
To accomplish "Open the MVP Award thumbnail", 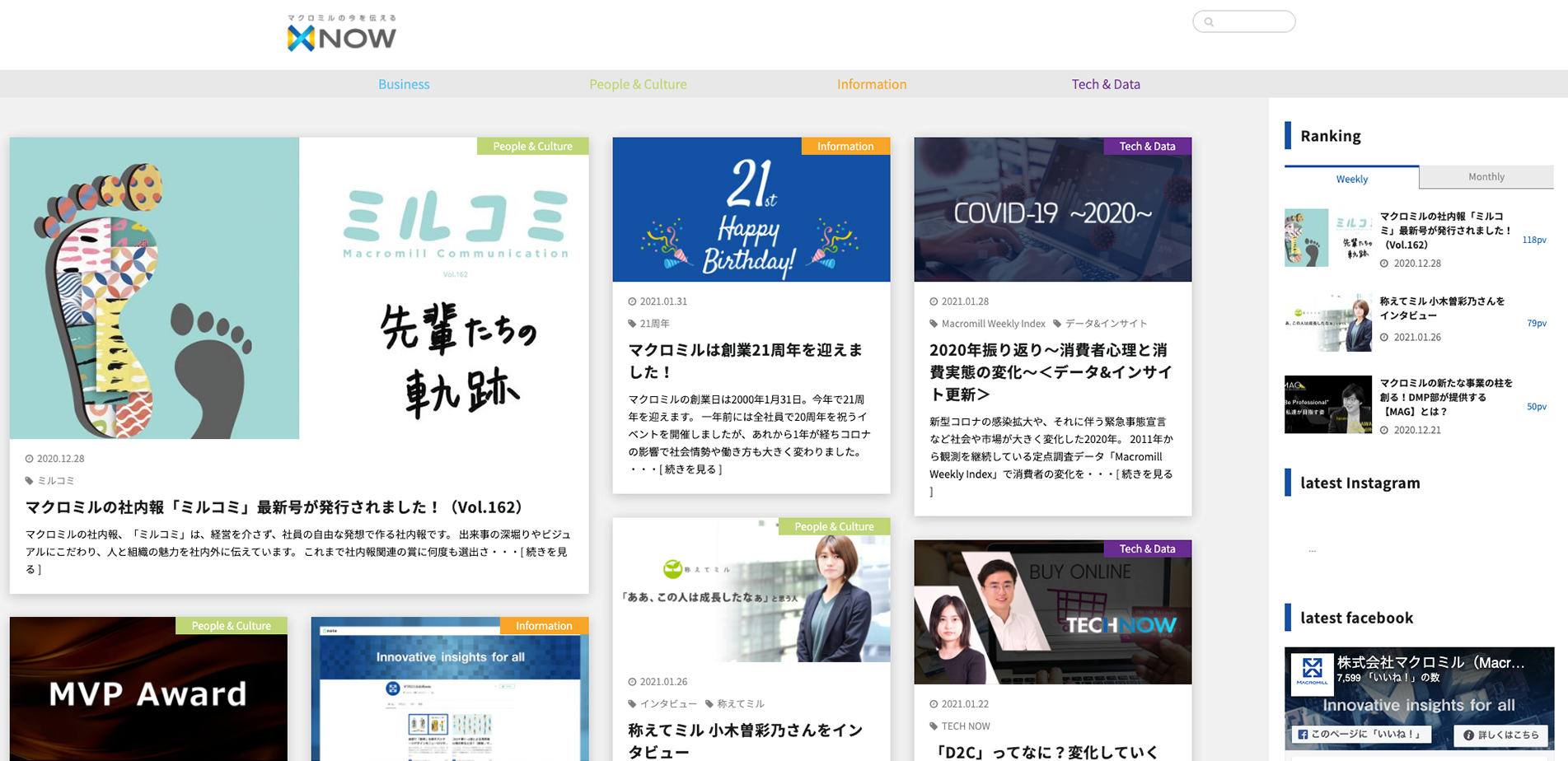I will coord(148,689).
